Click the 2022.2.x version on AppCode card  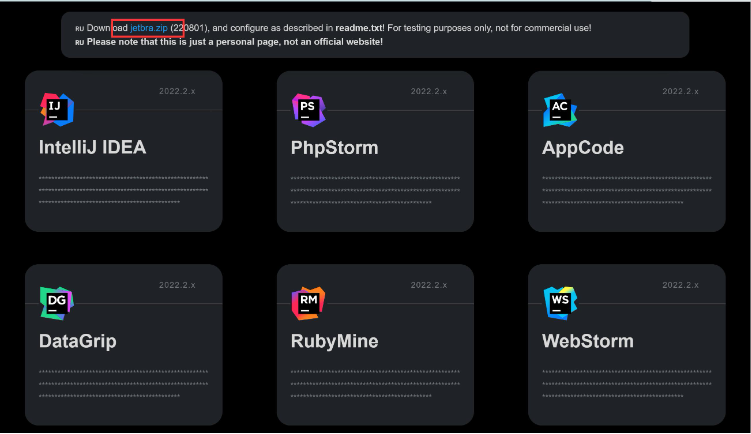tap(681, 91)
